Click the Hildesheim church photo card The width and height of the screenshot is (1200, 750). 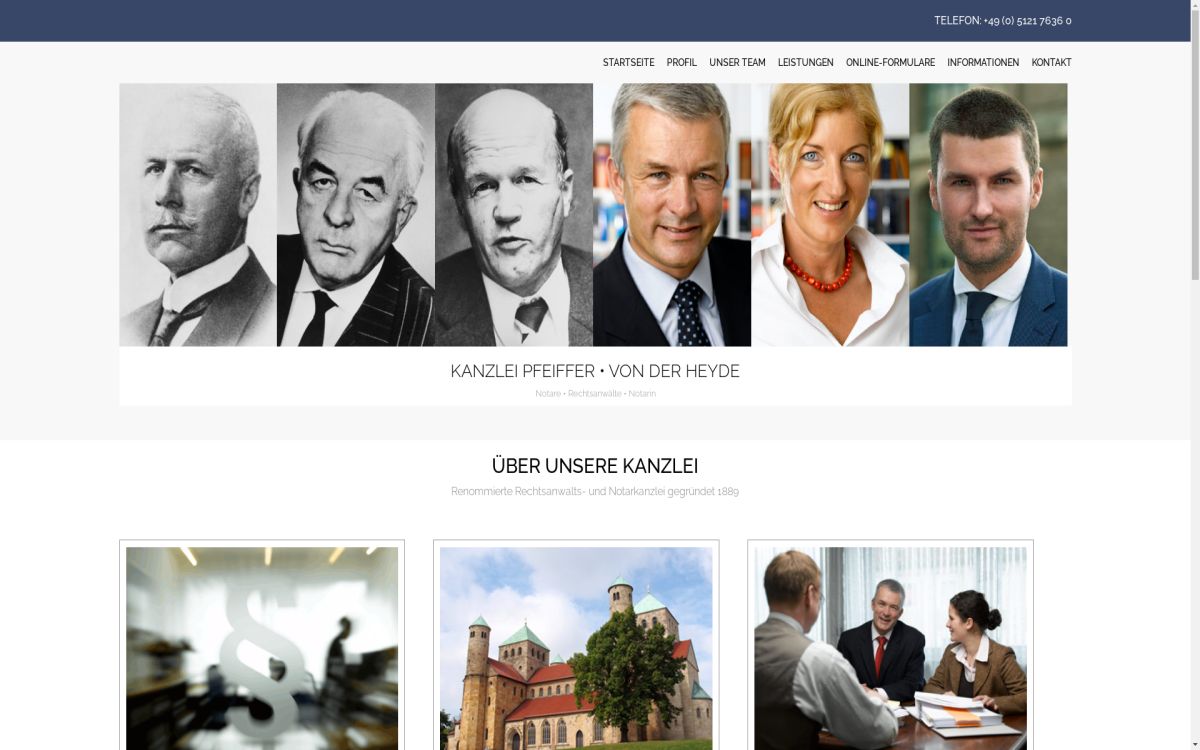575,648
